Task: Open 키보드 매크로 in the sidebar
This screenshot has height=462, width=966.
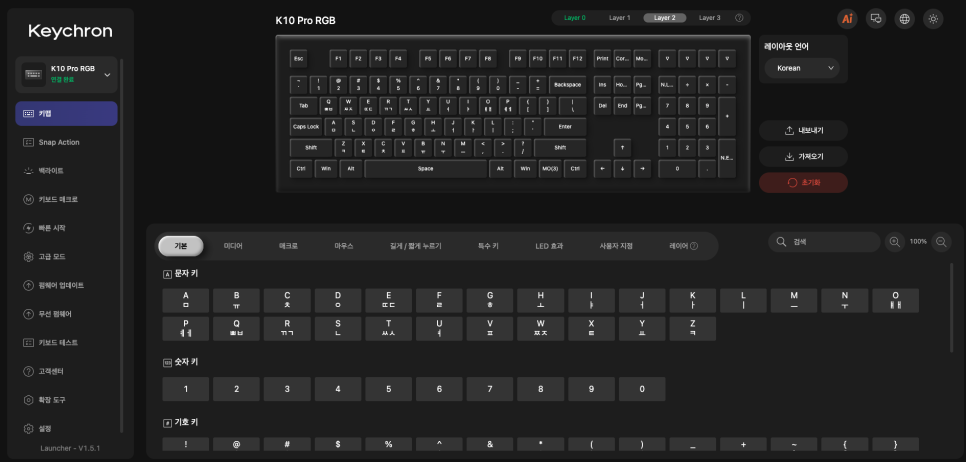Action: [x=67, y=200]
